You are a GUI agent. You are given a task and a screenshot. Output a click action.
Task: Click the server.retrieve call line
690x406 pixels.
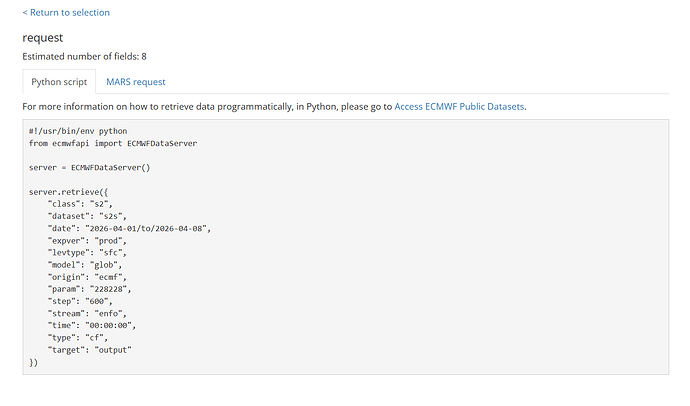click(70, 192)
